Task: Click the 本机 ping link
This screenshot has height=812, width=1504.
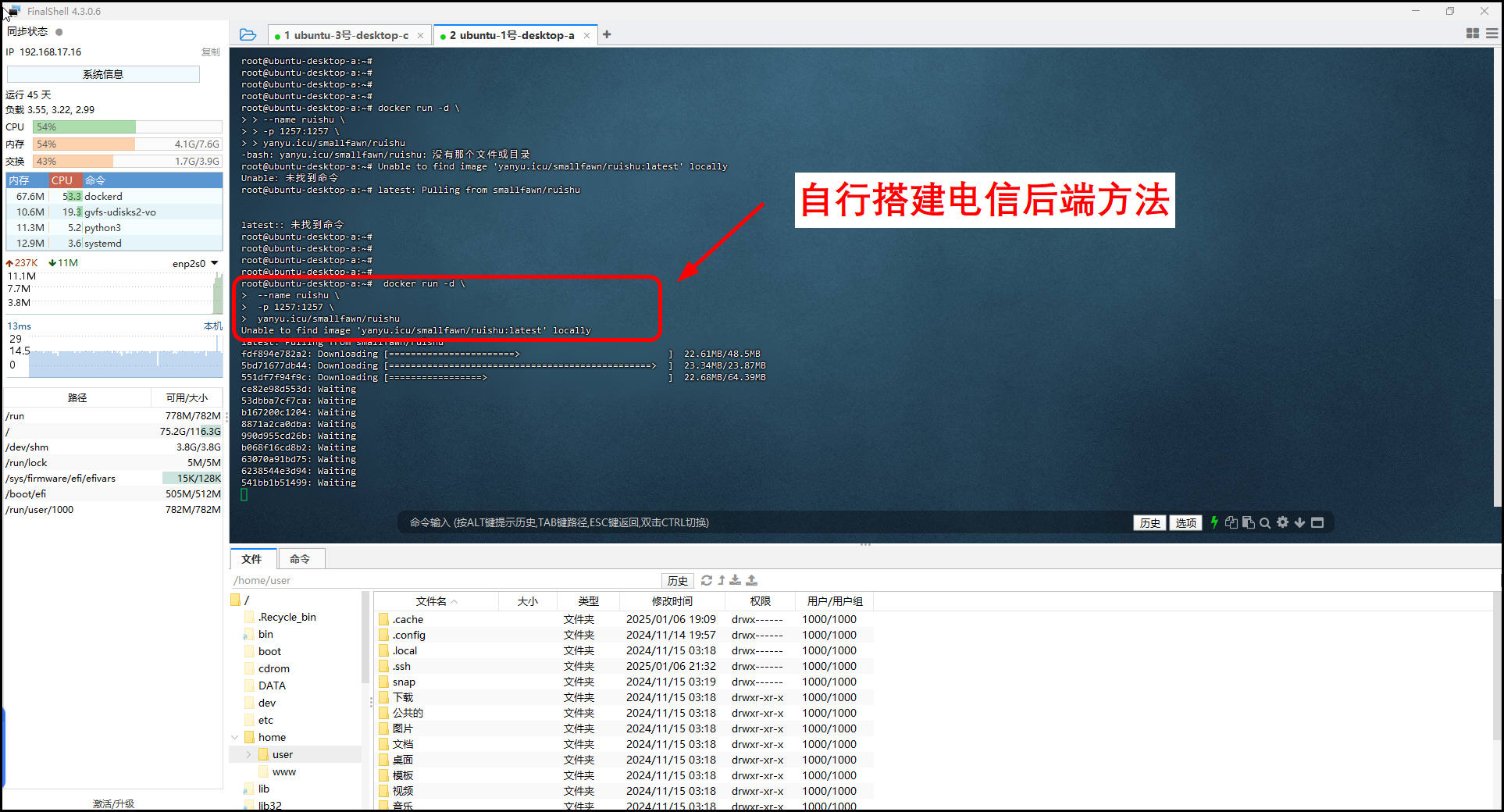Action: point(212,326)
